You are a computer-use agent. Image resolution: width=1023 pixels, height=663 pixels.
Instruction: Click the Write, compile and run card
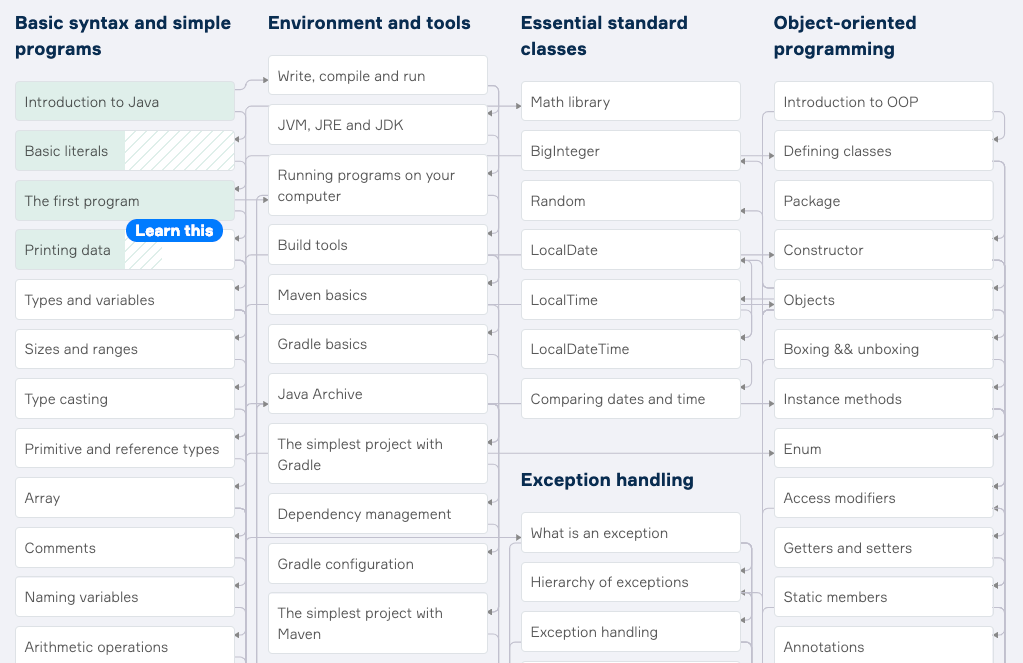click(377, 74)
